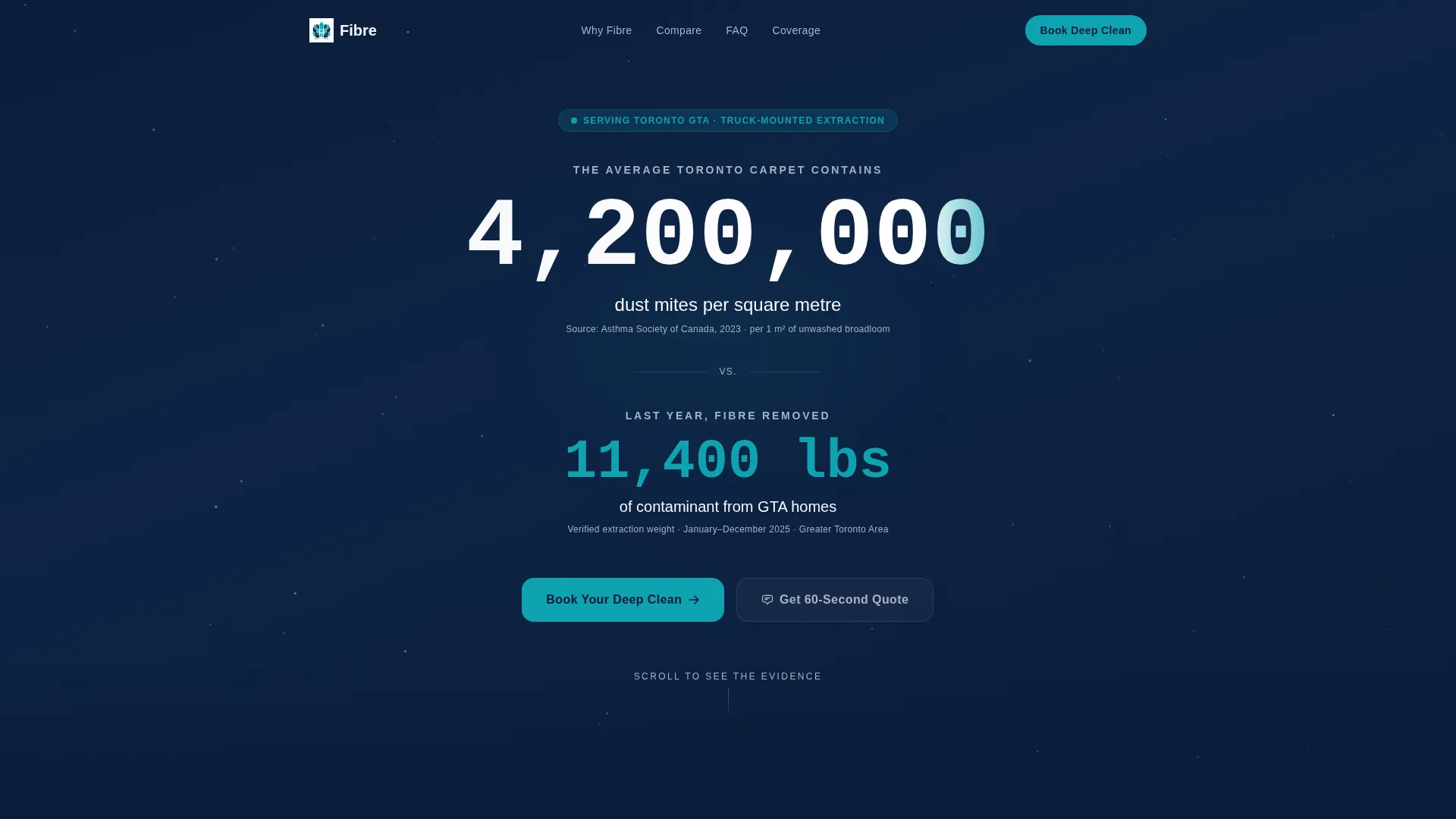This screenshot has width=1456, height=819.
Task: Click Get 60-Second Quote button
Action: click(x=835, y=600)
